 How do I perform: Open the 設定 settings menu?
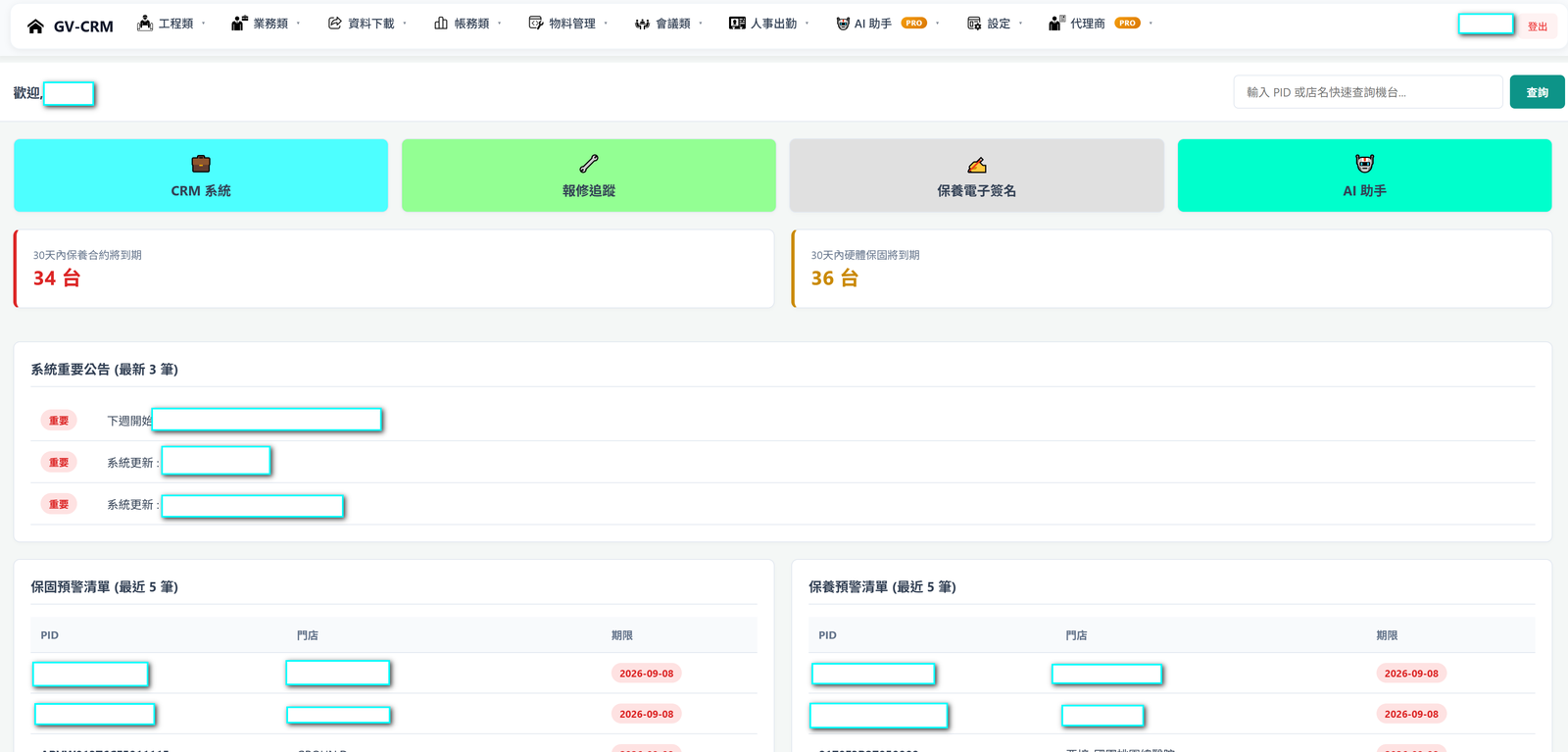994,24
